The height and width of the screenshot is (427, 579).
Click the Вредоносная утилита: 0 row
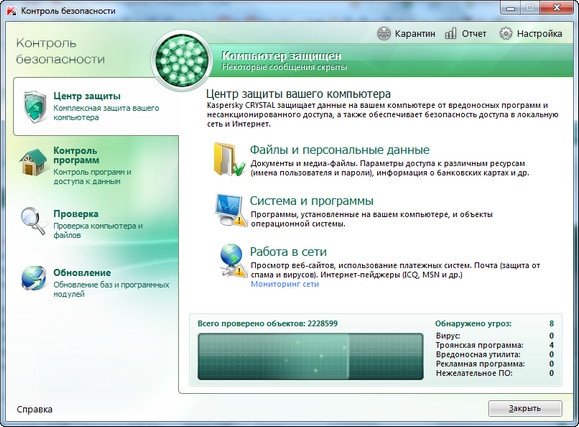(494, 354)
